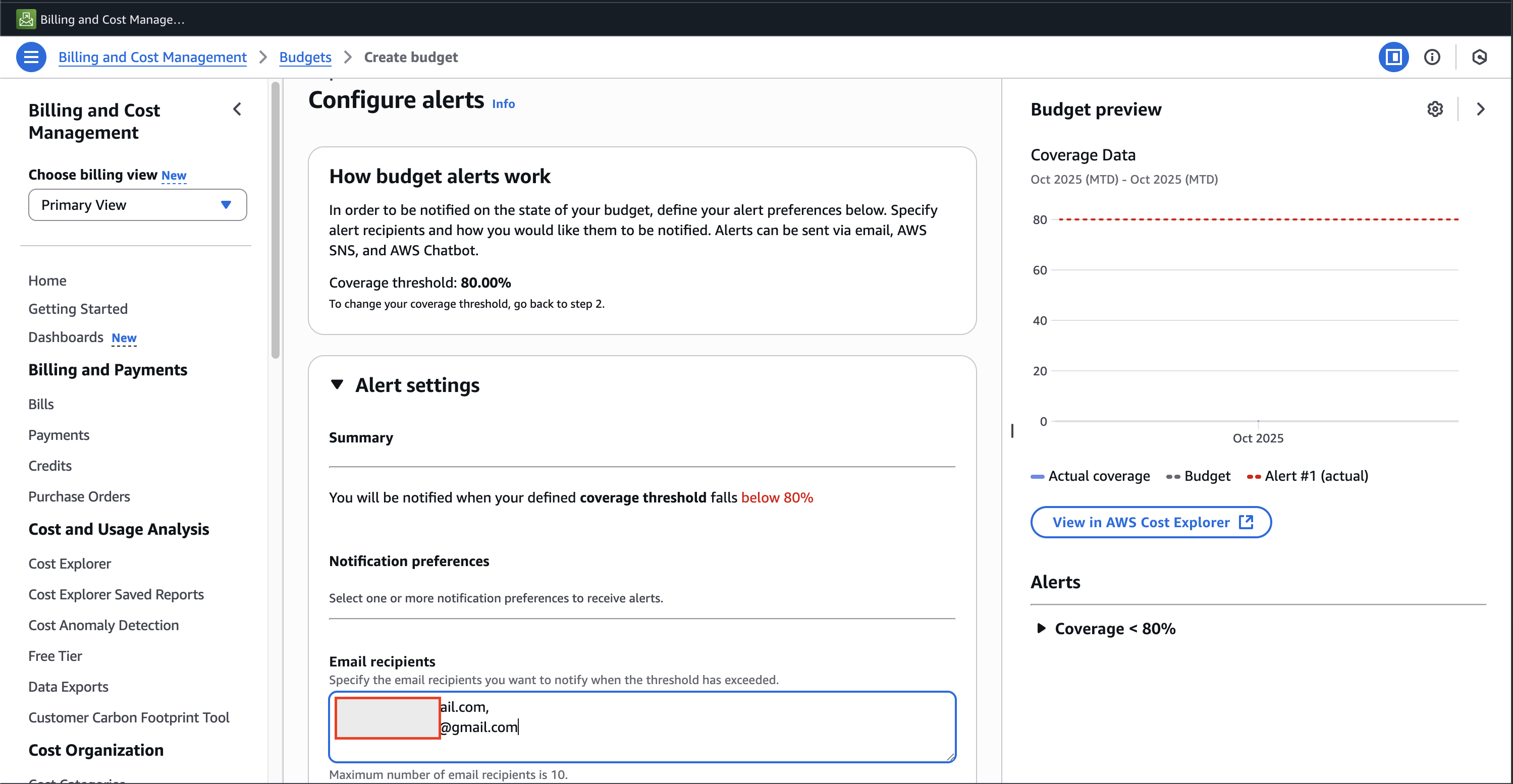This screenshot has height=784, width=1513.
Task: Open Bills in the sidebar
Action: tap(40, 404)
